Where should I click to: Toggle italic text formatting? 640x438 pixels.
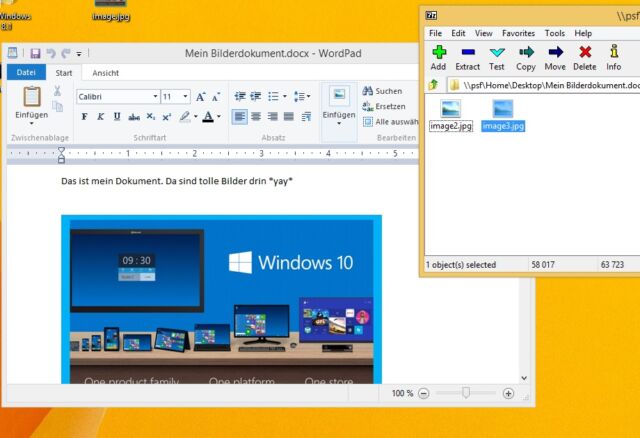(100, 117)
